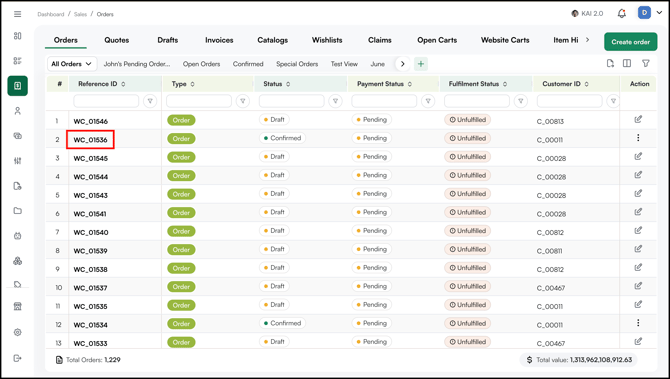
Task: Open the user profile dropdown arrow
Action: pyautogui.click(x=659, y=13)
